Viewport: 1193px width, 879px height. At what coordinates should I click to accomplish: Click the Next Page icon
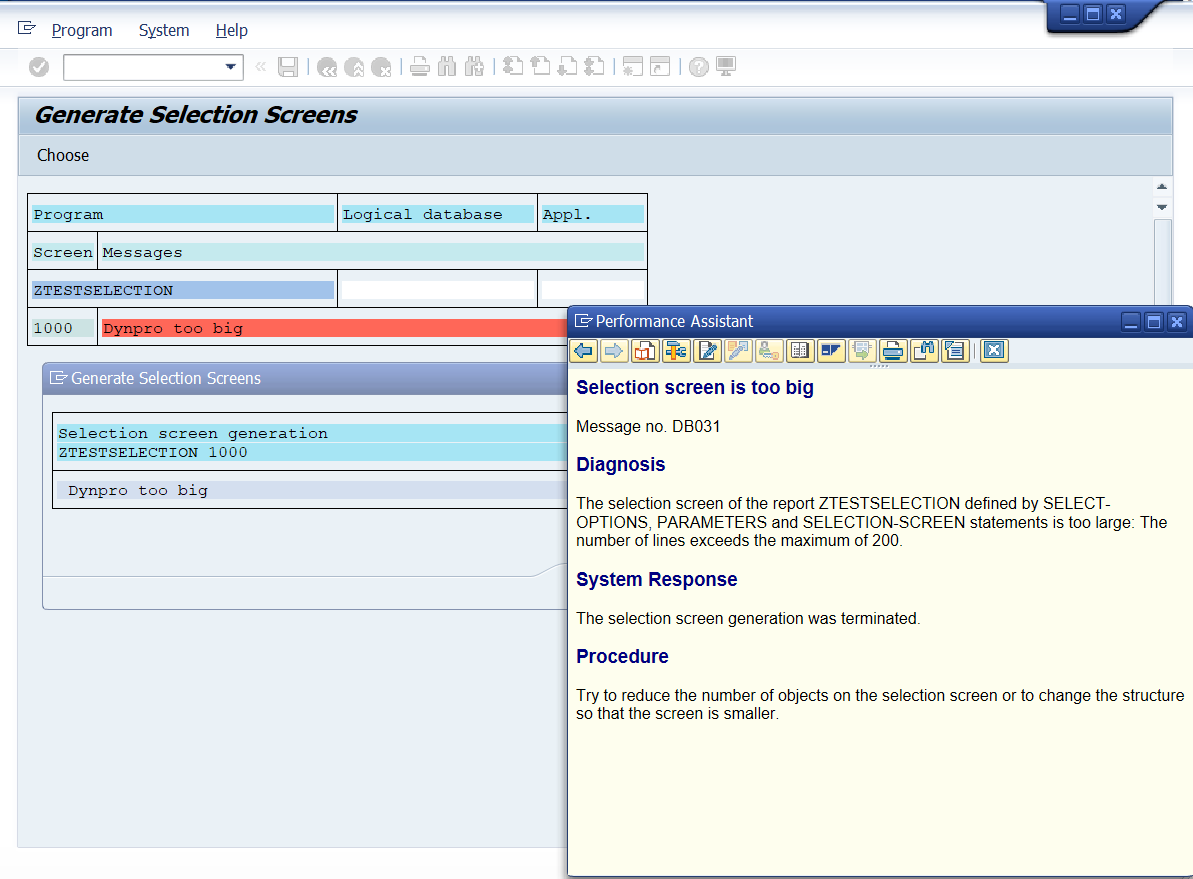click(568, 67)
